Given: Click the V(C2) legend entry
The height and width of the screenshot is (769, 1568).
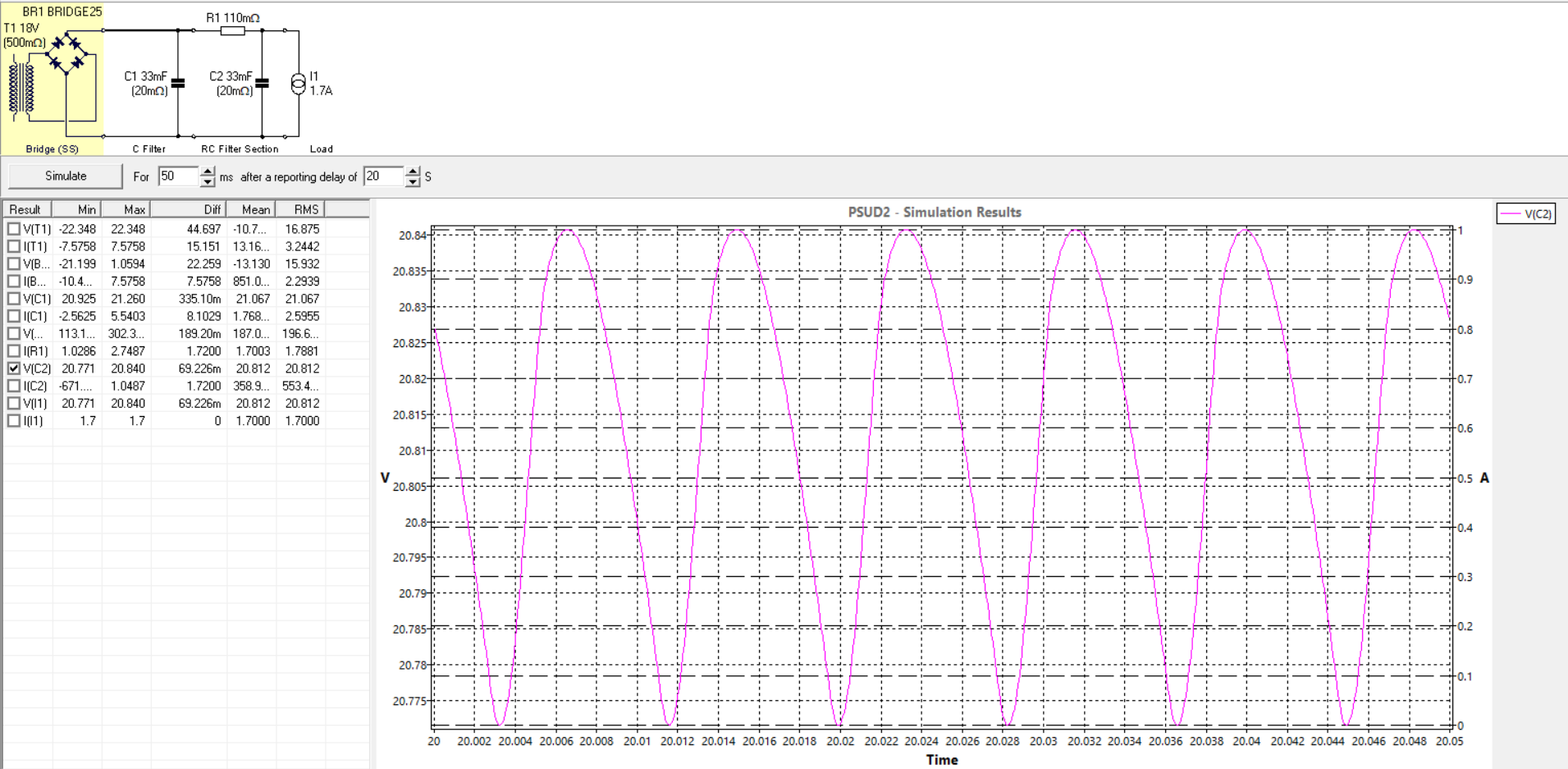Looking at the screenshot, I should point(1525,214).
